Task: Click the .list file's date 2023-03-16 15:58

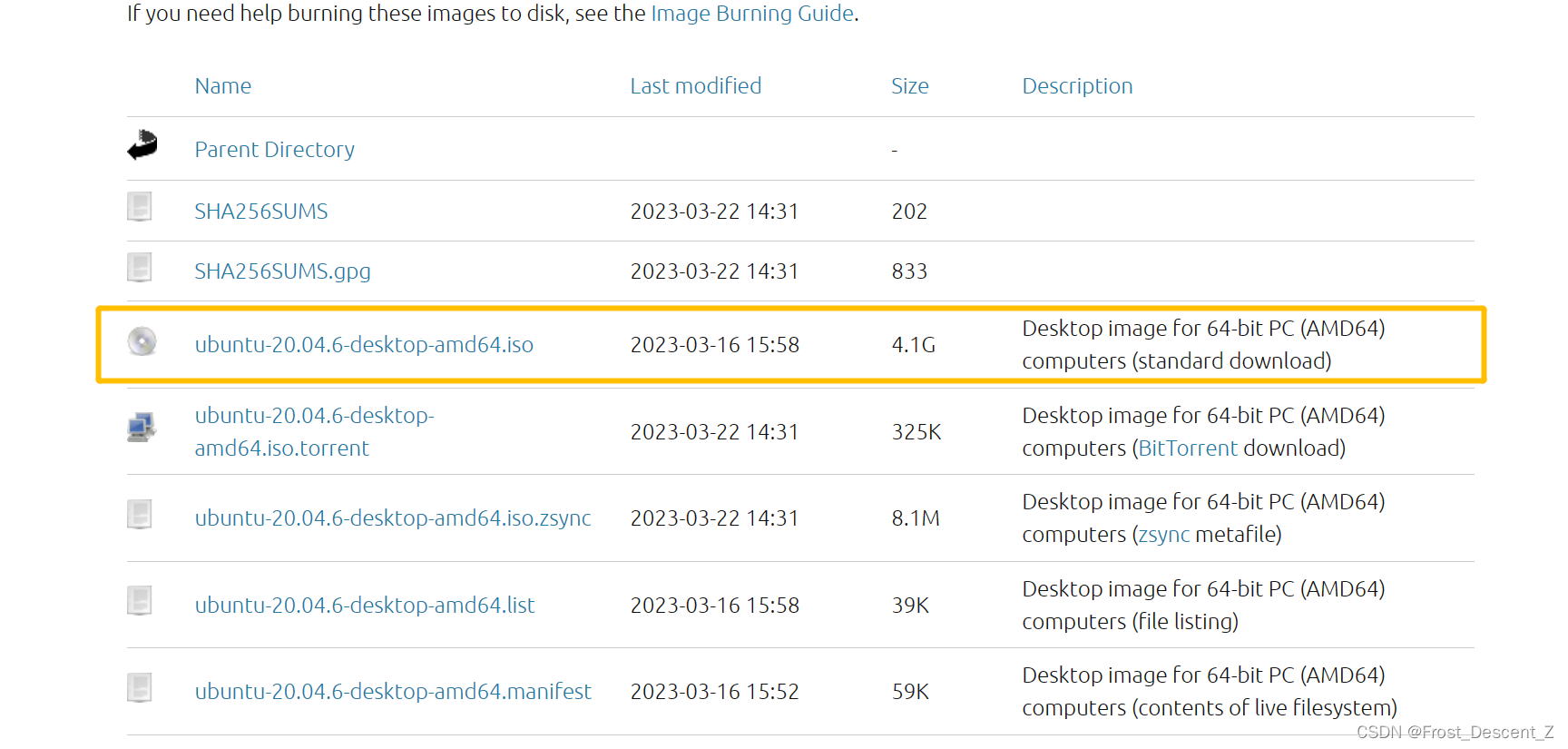Action: click(715, 606)
